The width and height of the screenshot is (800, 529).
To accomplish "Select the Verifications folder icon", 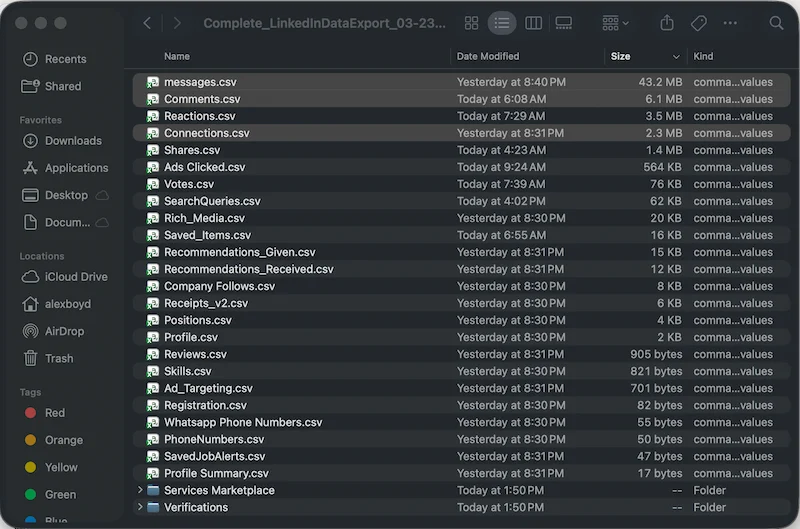I will point(153,507).
